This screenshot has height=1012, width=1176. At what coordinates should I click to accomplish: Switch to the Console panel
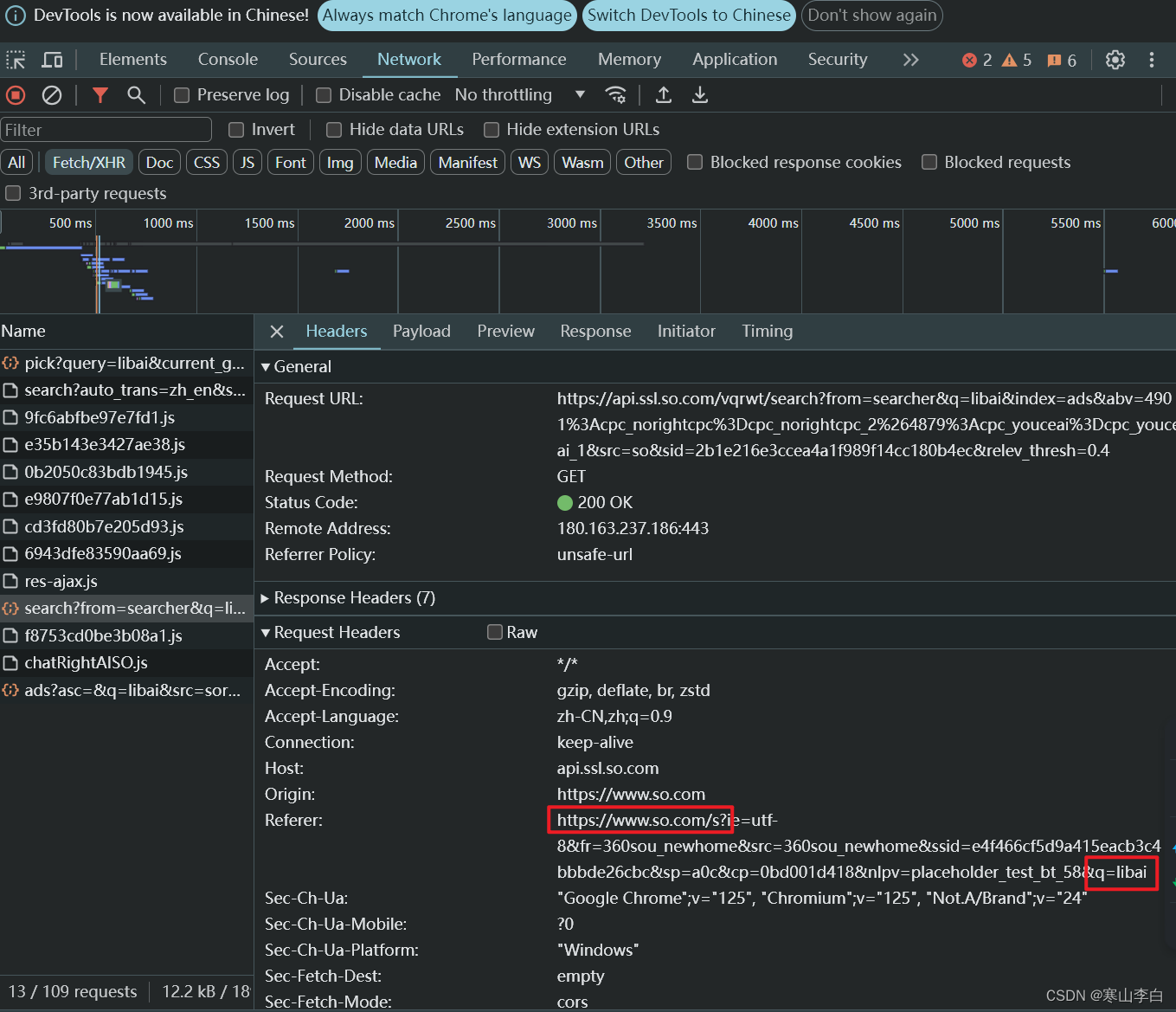(x=228, y=60)
